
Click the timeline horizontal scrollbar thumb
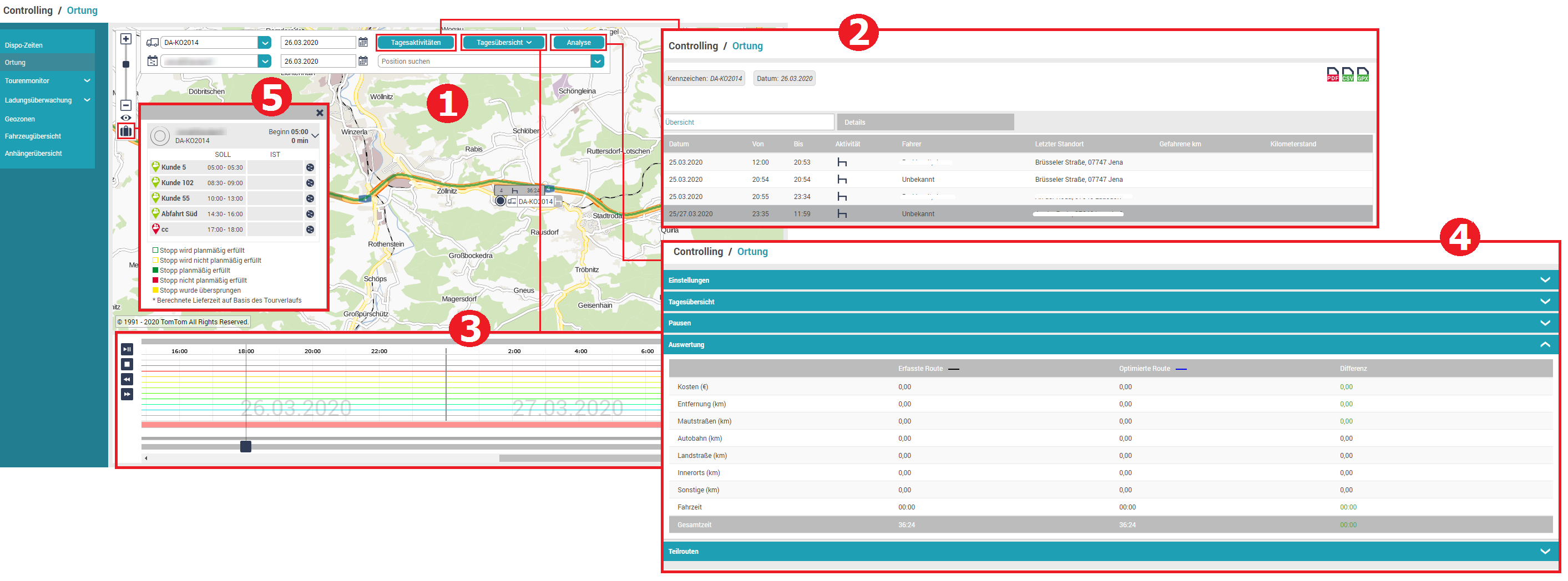click(580, 458)
